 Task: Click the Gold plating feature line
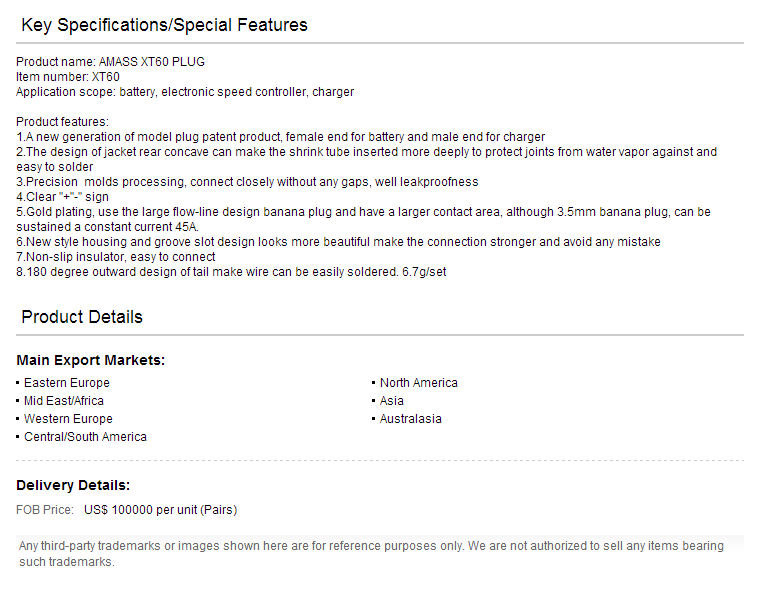pyautogui.click(x=363, y=219)
